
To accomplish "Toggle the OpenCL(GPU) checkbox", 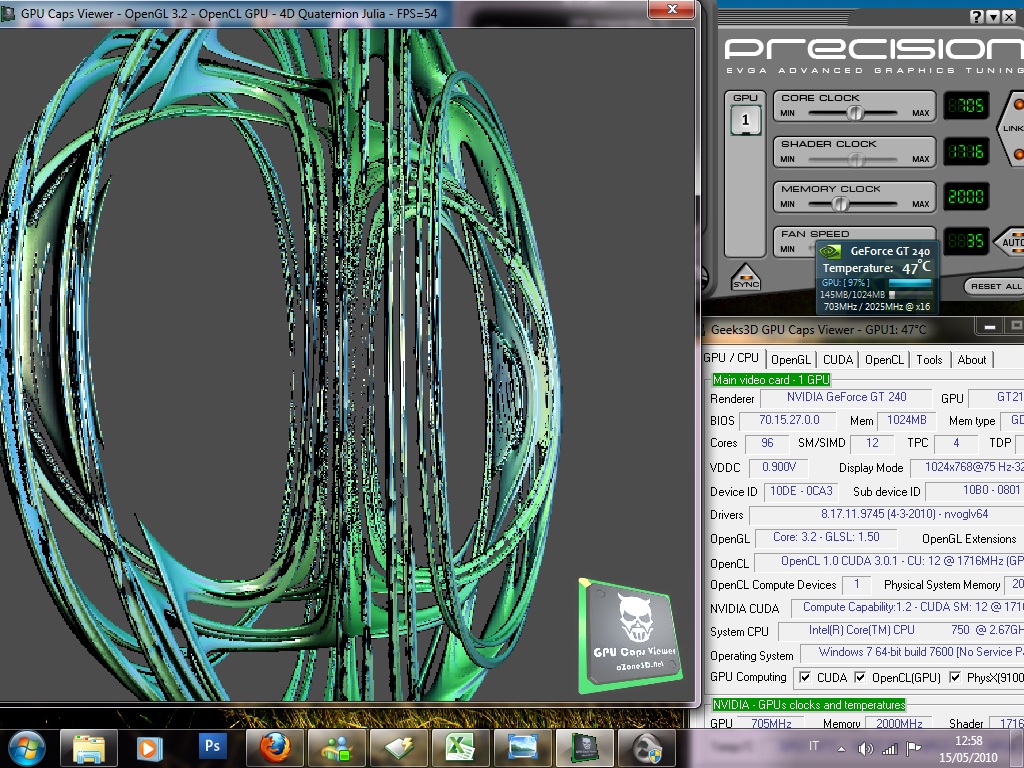I will 860,678.
